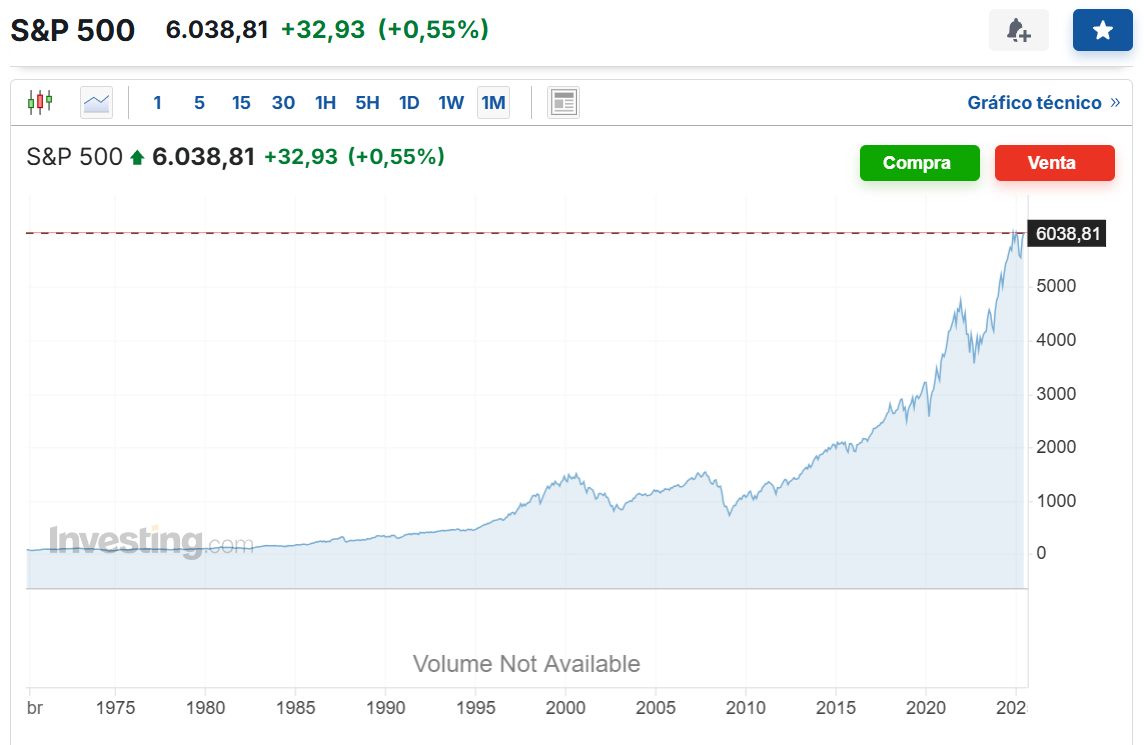Image resolution: width=1144 pixels, height=745 pixels.
Task: Select the 5 minute interval
Action: 199,103
